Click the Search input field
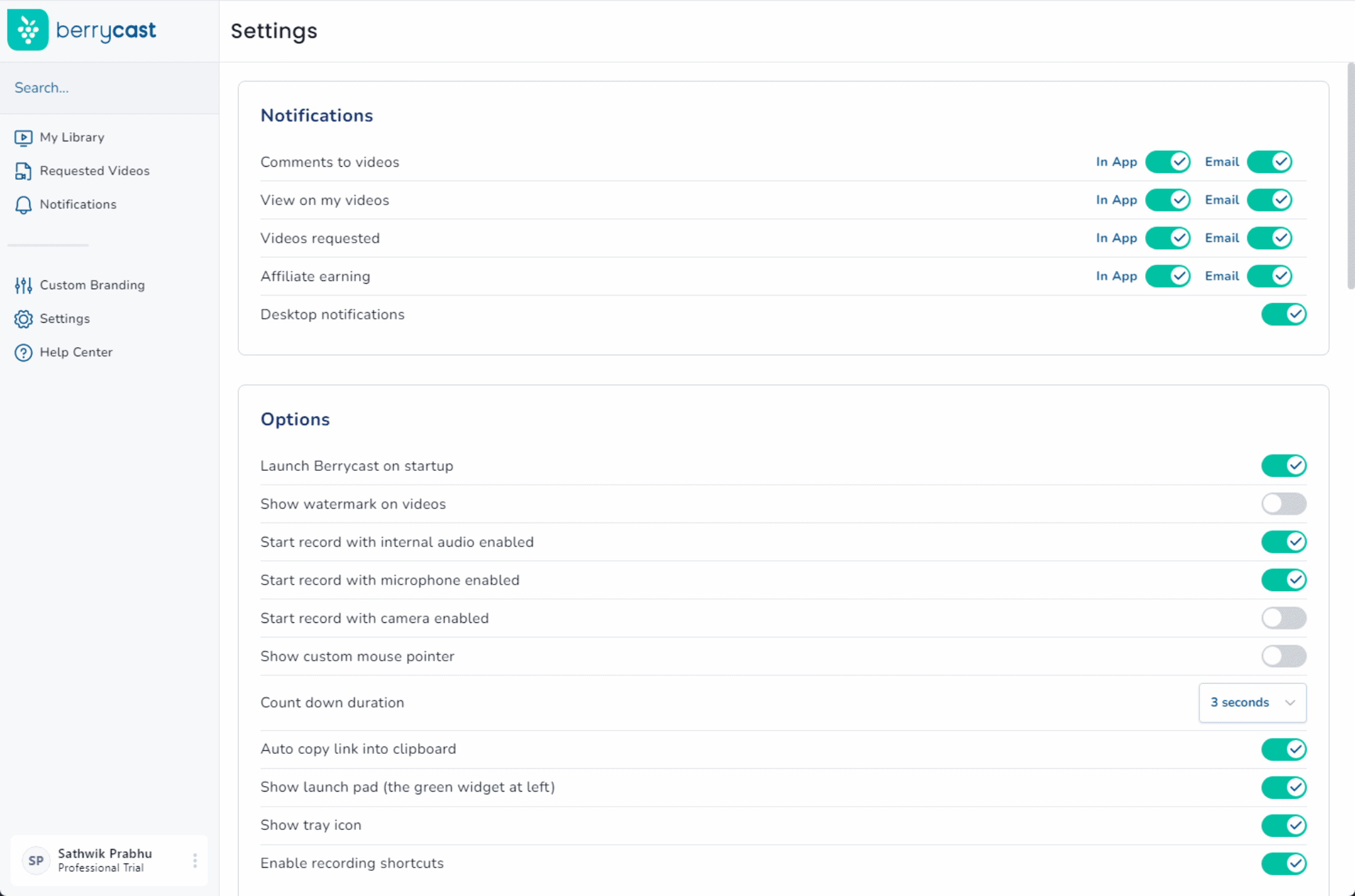 (109, 88)
